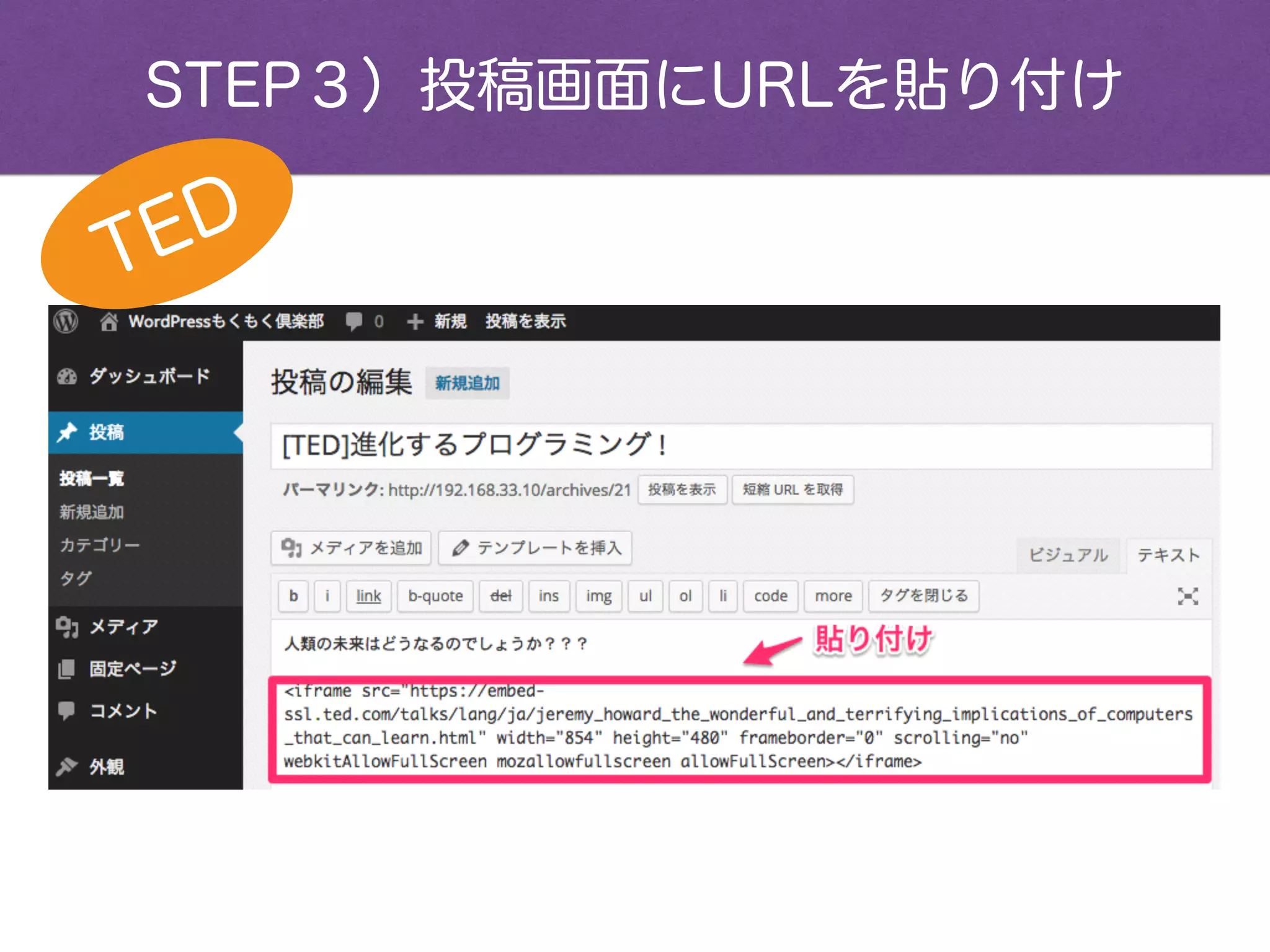Click the permalink http://192.168.33.10/archives/21
This screenshot has width=1270, height=952.
(x=510, y=490)
